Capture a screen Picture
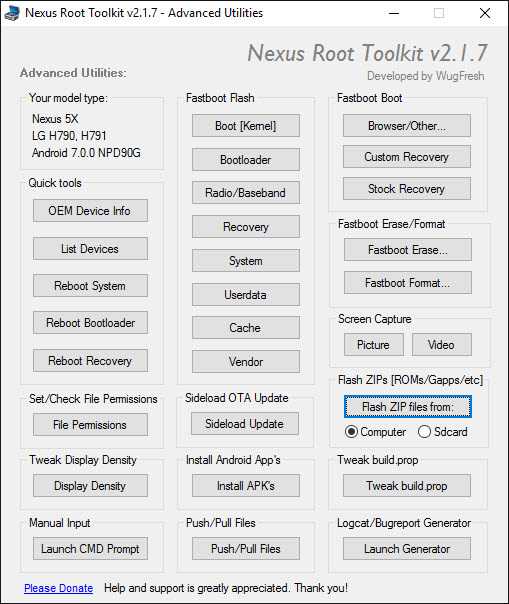 coord(374,344)
